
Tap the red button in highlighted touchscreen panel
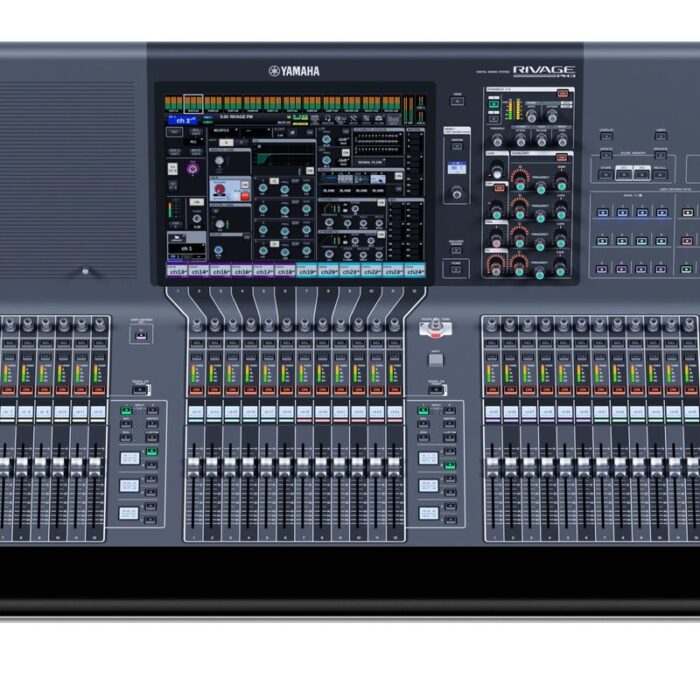point(245,196)
